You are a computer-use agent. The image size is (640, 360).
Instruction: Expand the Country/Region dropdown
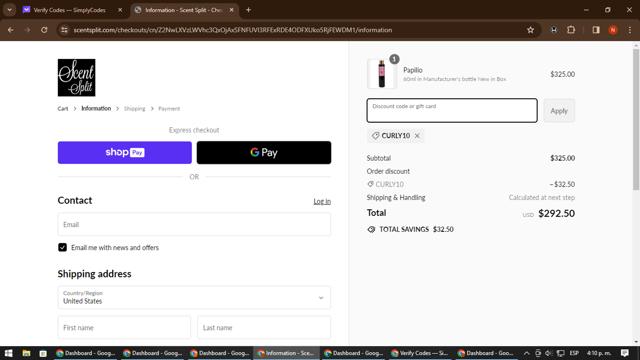(194, 298)
